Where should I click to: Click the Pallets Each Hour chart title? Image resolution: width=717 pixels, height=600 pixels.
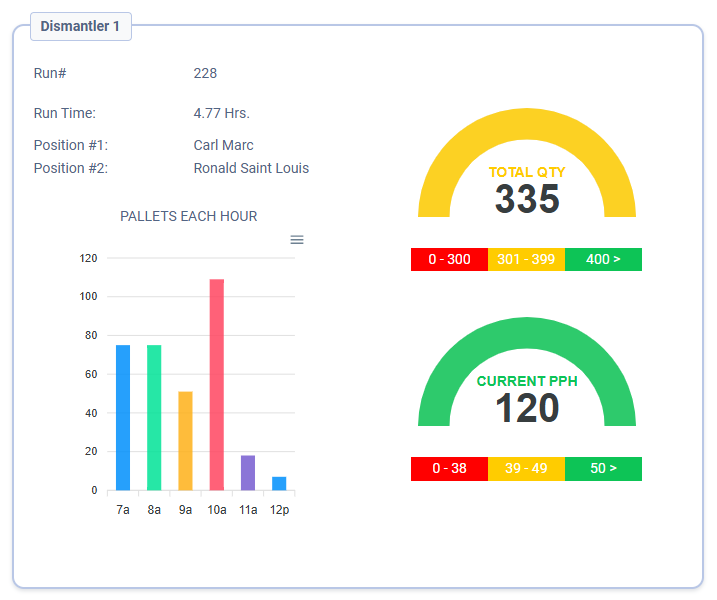tap(188, 216)
